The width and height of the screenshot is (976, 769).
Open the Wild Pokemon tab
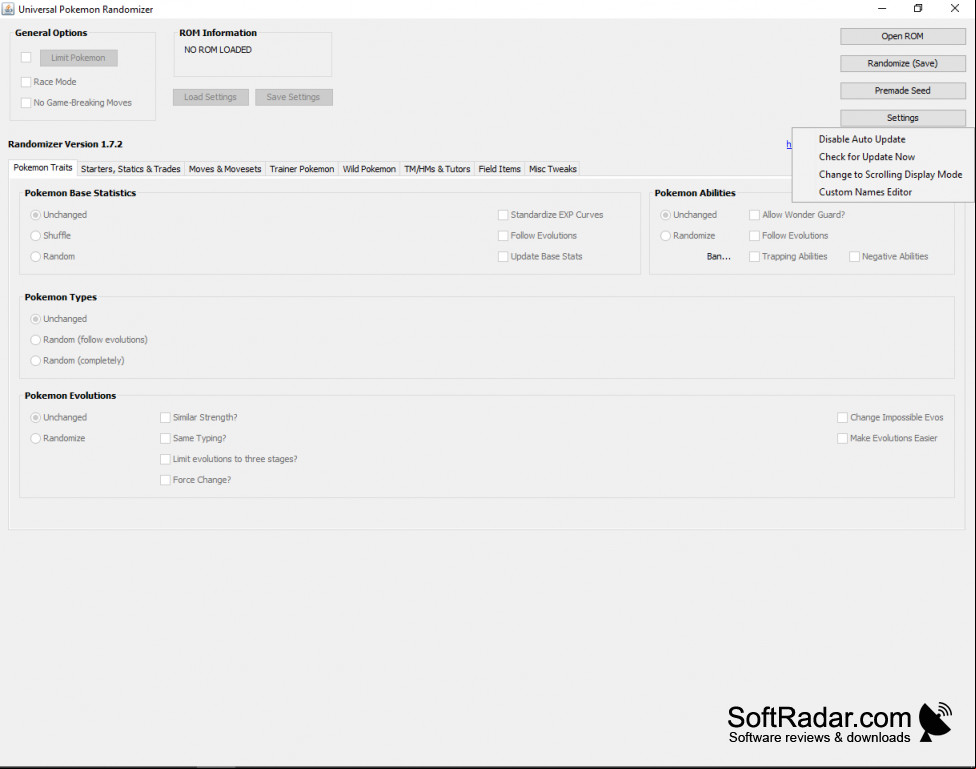(x=369, y=169)
